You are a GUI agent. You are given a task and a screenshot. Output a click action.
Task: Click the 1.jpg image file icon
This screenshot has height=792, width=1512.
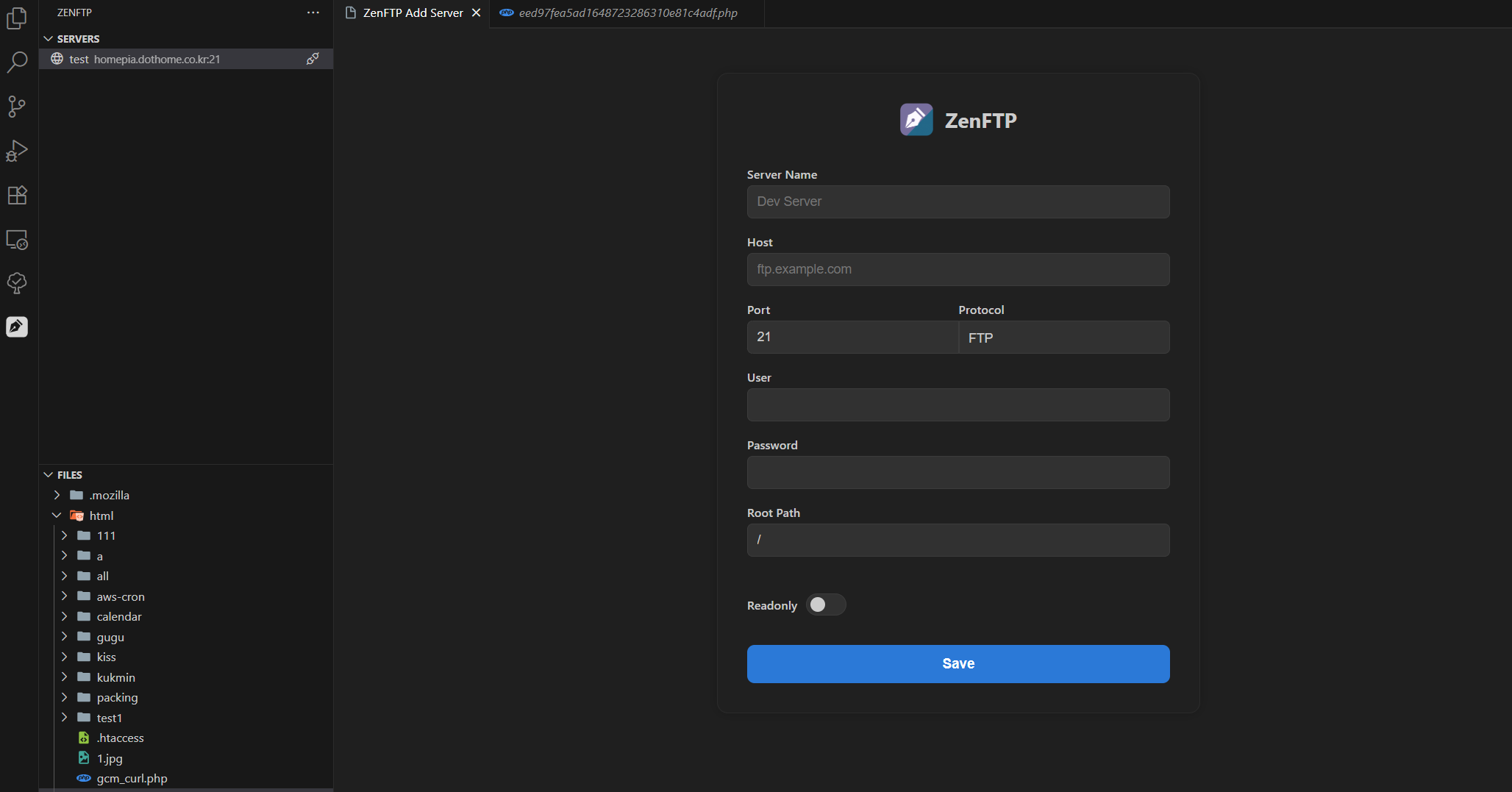coord(84,758)
